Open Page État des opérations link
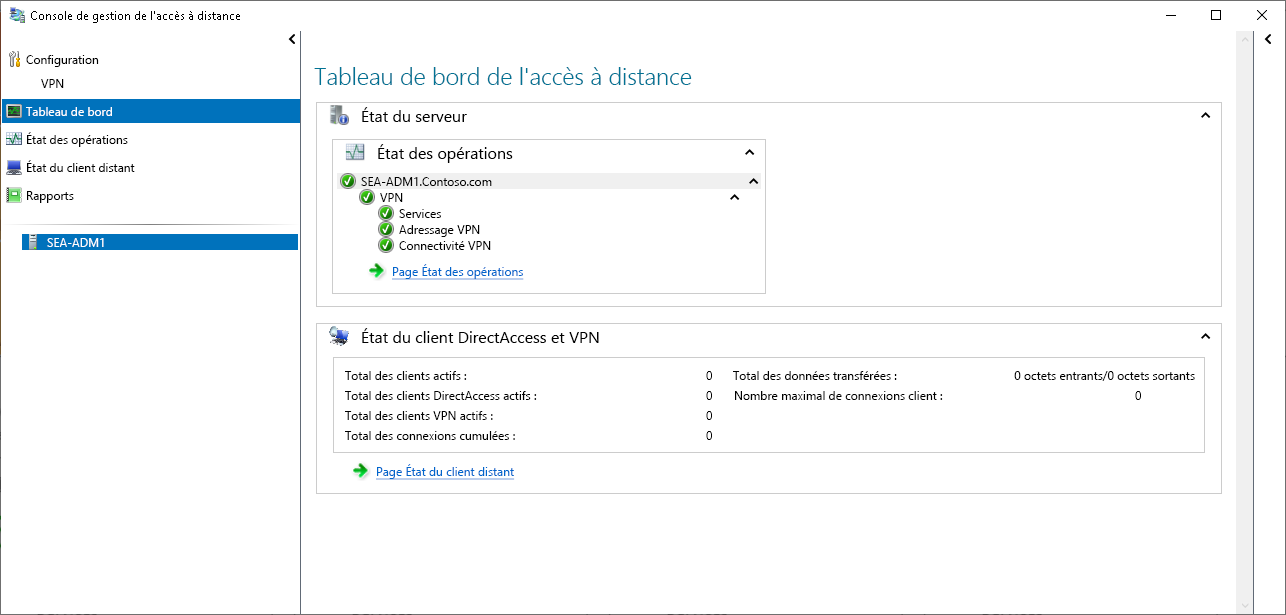 [x=457, y=271]
